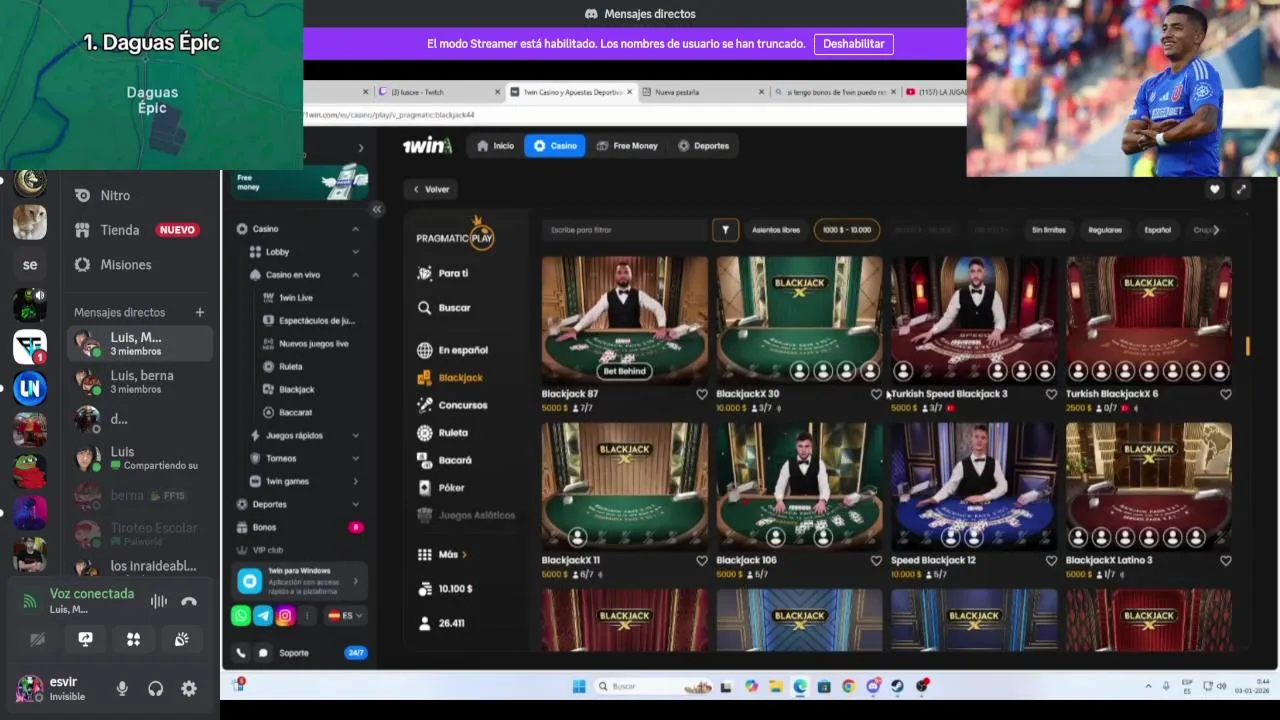This screenshot has height=720, width=1280.
Task: Open Tienda in Discord sidebar
Action: click(141, 230)
